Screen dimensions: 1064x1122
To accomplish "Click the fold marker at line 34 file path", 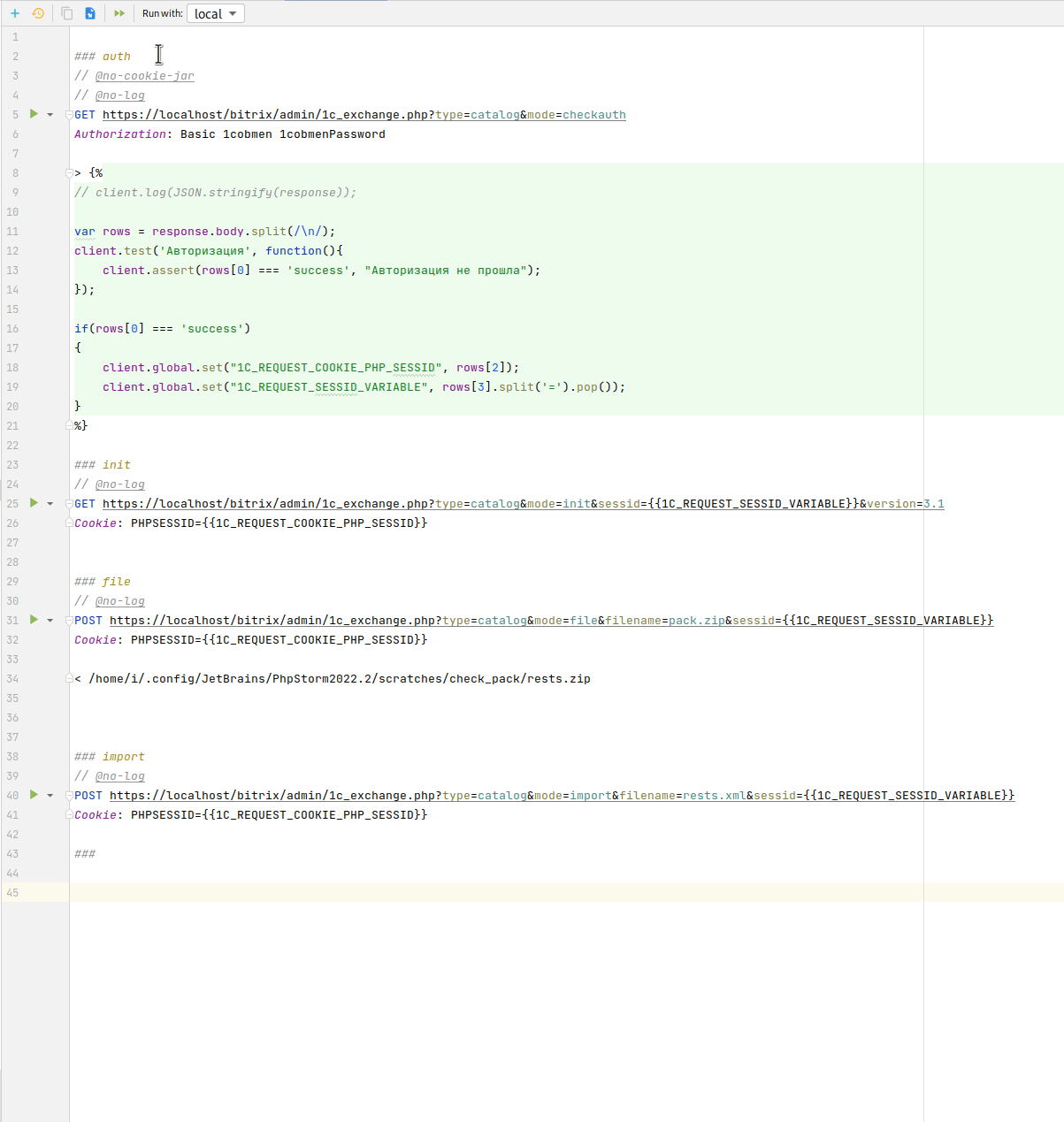I will click(x=69, y=678).
